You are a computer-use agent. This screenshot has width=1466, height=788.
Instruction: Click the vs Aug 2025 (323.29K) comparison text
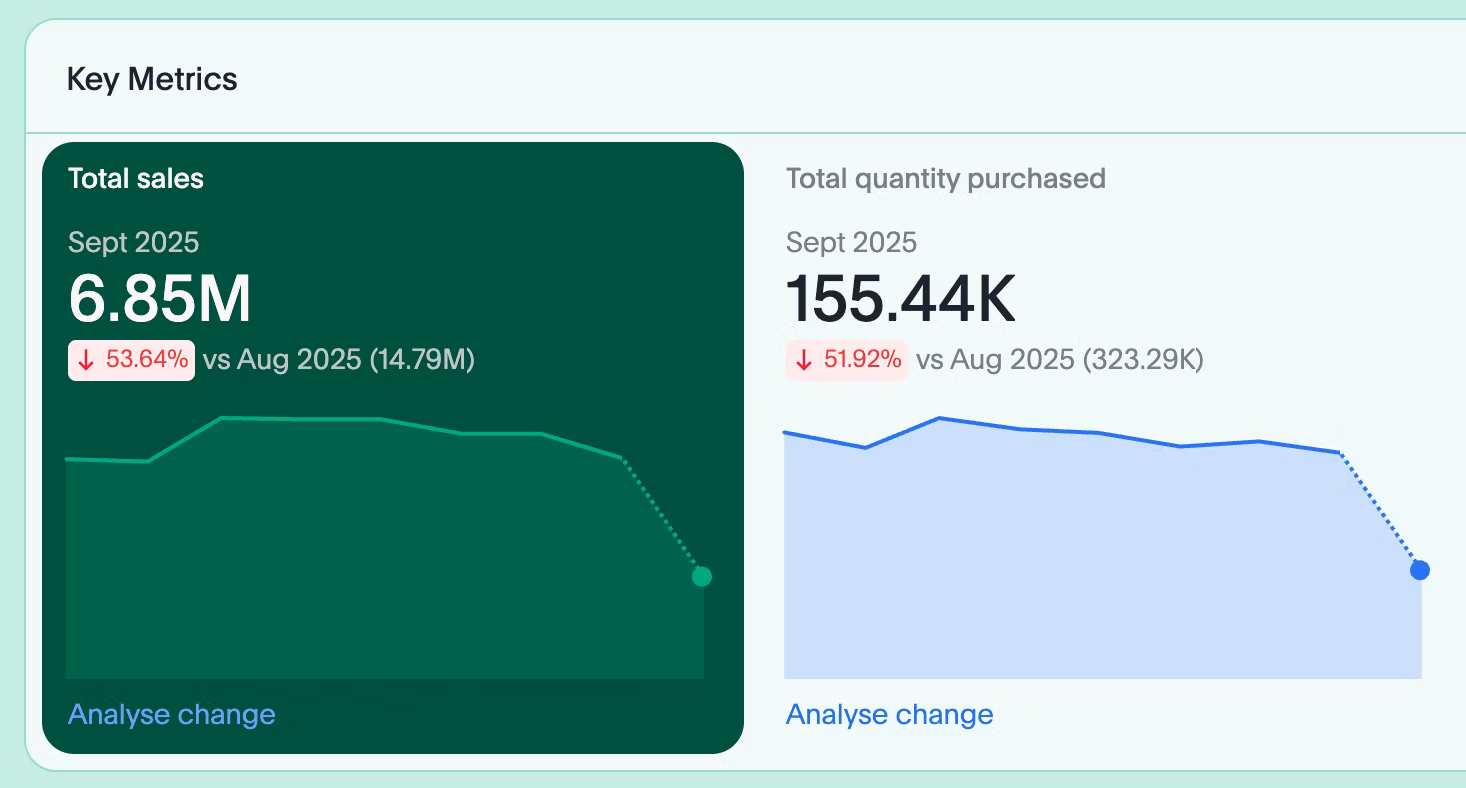tap(1060, 361)
